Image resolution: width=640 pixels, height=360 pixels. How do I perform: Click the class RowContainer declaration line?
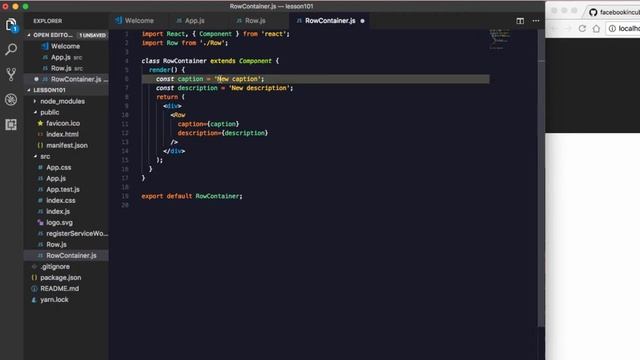pos(210,61)
